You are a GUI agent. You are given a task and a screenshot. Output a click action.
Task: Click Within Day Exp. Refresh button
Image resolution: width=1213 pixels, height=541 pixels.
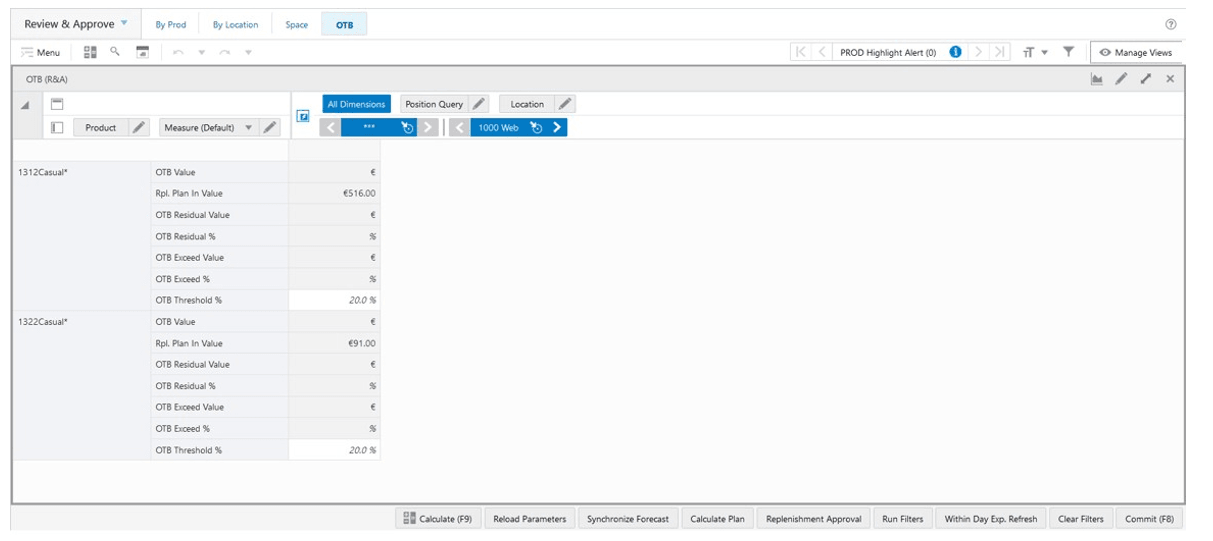[x=991, y=519]
